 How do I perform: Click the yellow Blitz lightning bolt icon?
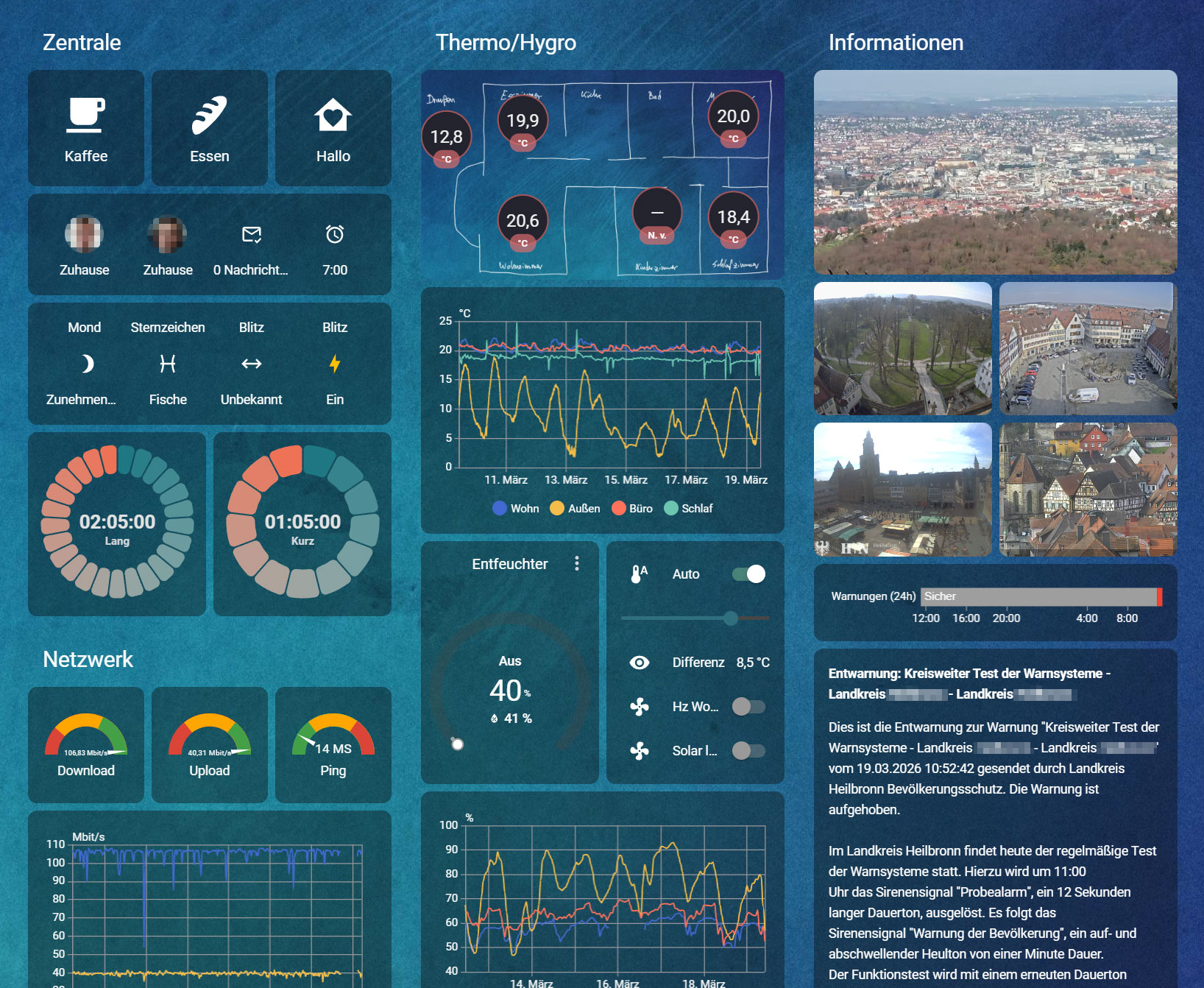tap(335, 364)
